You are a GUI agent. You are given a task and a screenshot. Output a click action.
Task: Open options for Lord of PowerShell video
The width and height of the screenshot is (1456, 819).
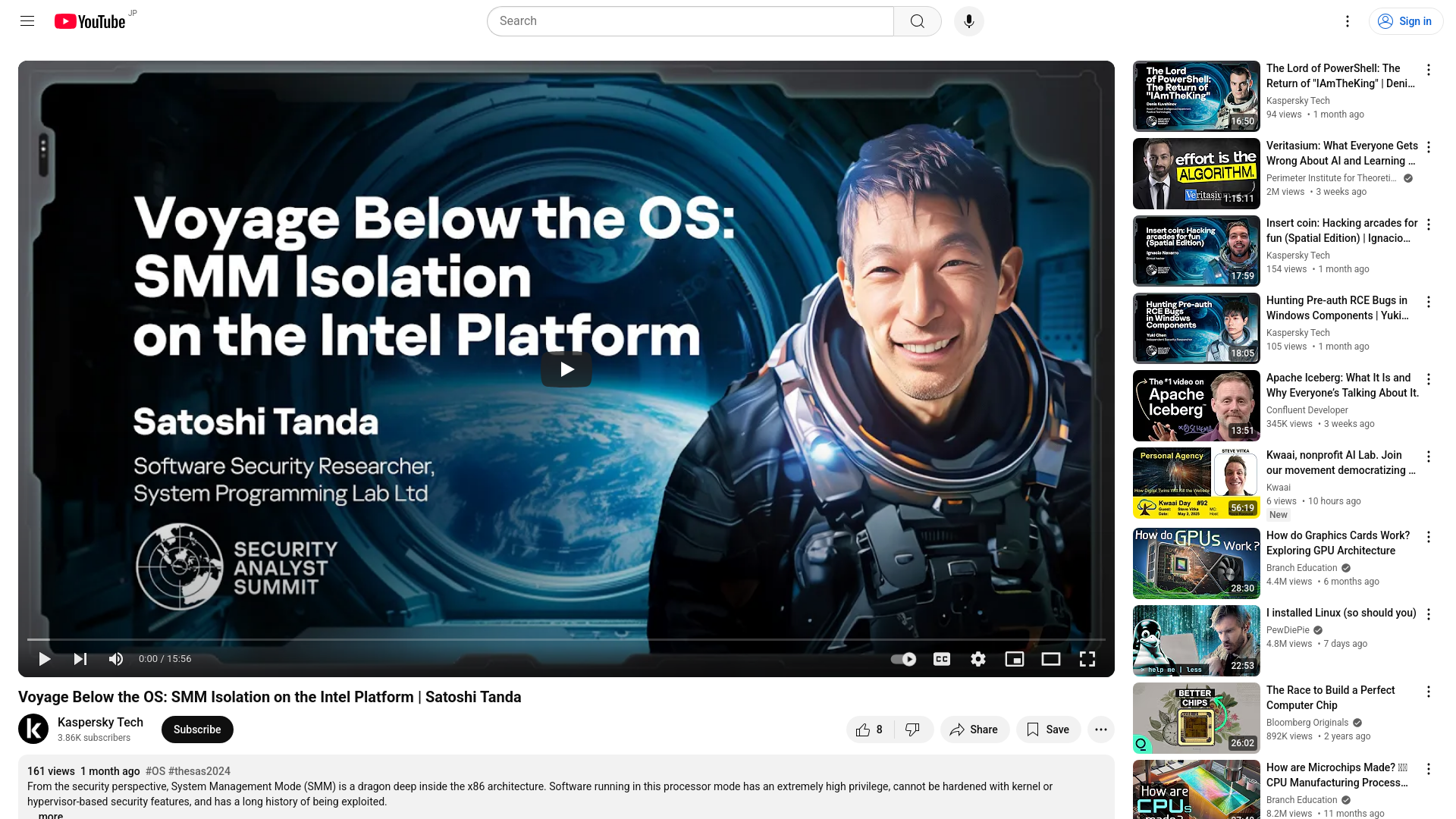1429,70
